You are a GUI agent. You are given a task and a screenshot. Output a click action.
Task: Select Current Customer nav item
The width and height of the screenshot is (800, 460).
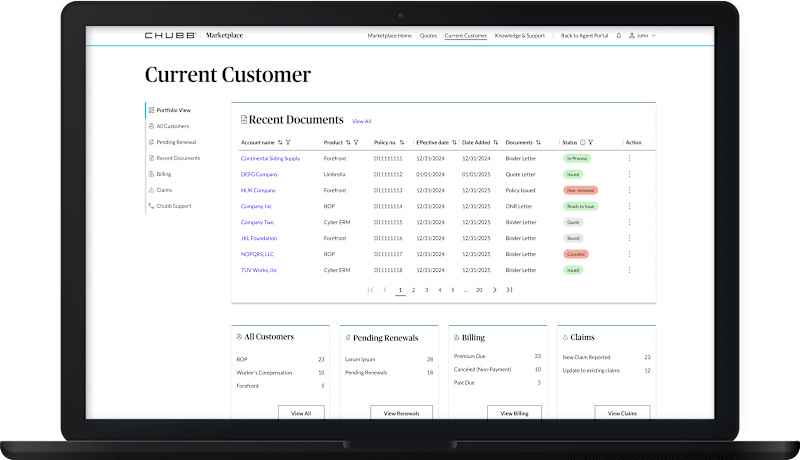(x=465, y=36)
